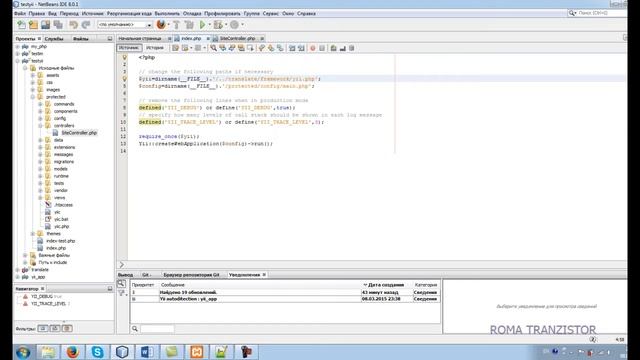The width and height of the screenshot is (640, 360).
Task: Expand the yii_app project node
Action: click(18, 277)
